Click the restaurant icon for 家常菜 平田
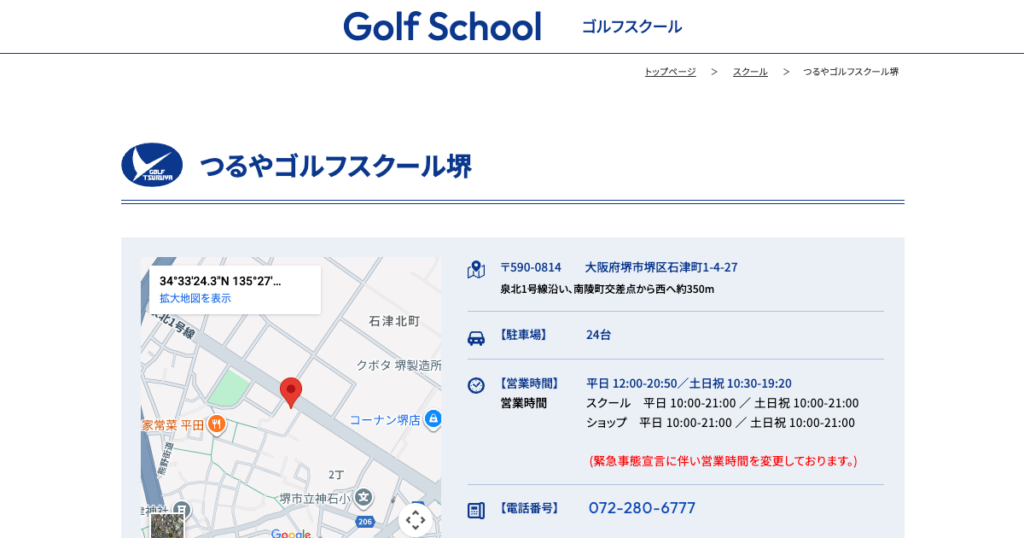1024x538 pixels. coord(217,425)
